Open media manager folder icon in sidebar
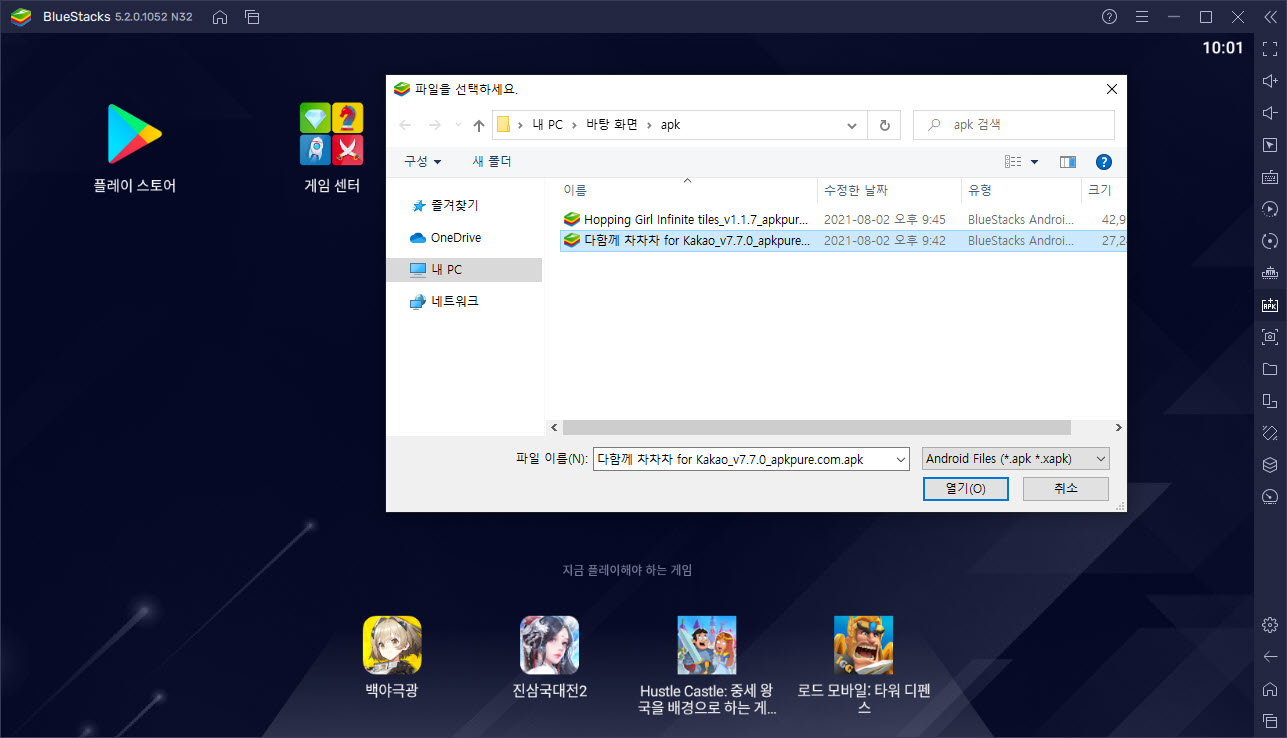The height and width of the screenshot is (738, 1287). (x=1270, y=369)
